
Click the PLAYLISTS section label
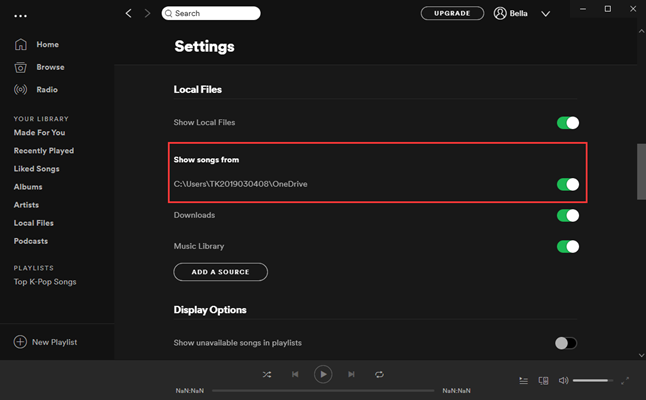[34, 268]
